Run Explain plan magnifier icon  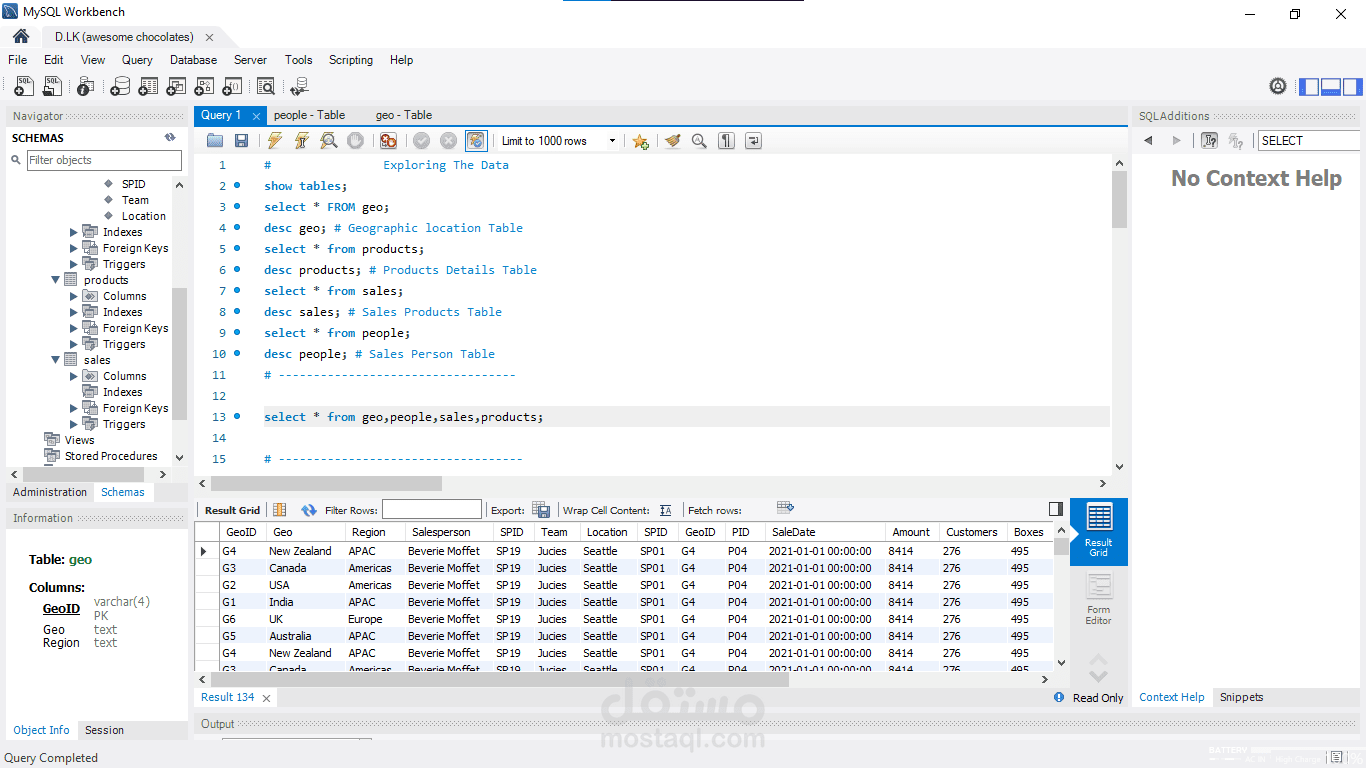pyautogui.click(x=328, y=141)
